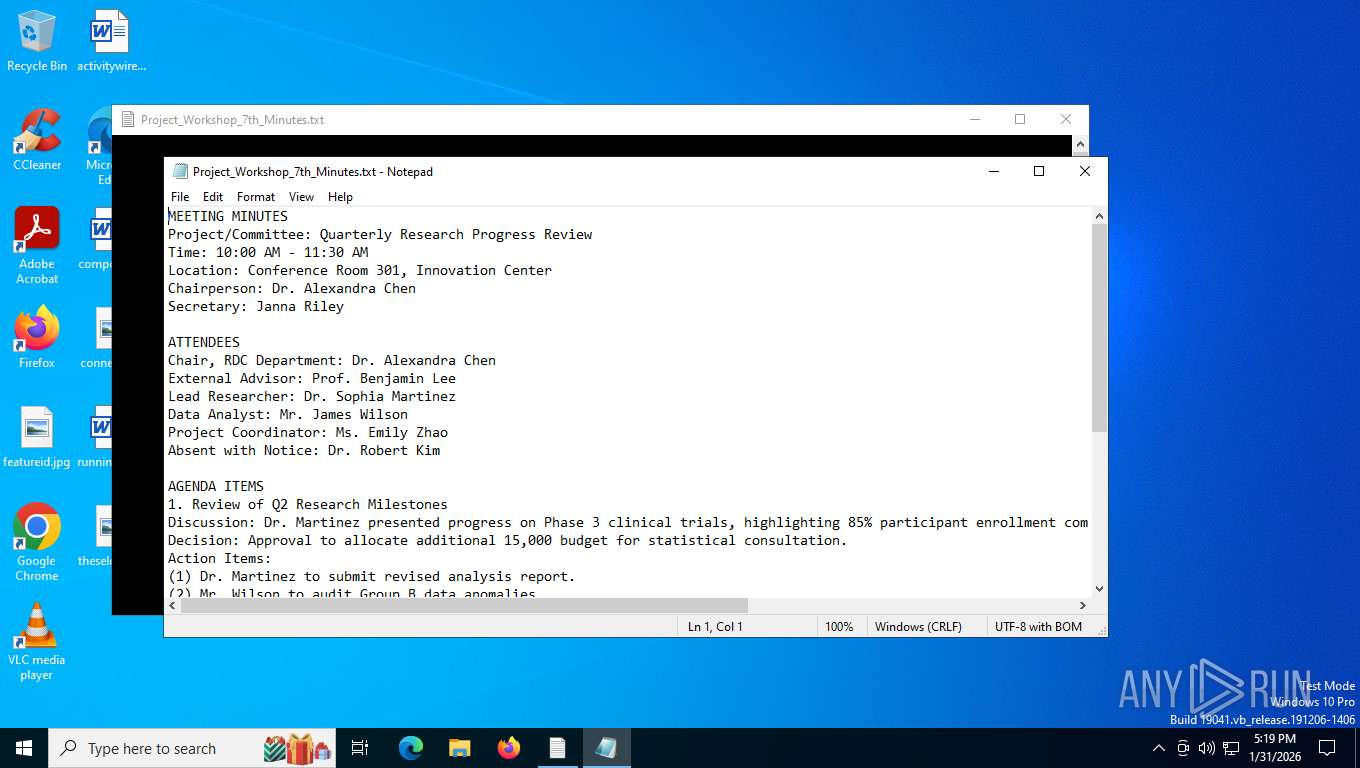1360x768 pixels.
Task: Launch CCleaner from the desktop
Action: click(x=37, y=140)
